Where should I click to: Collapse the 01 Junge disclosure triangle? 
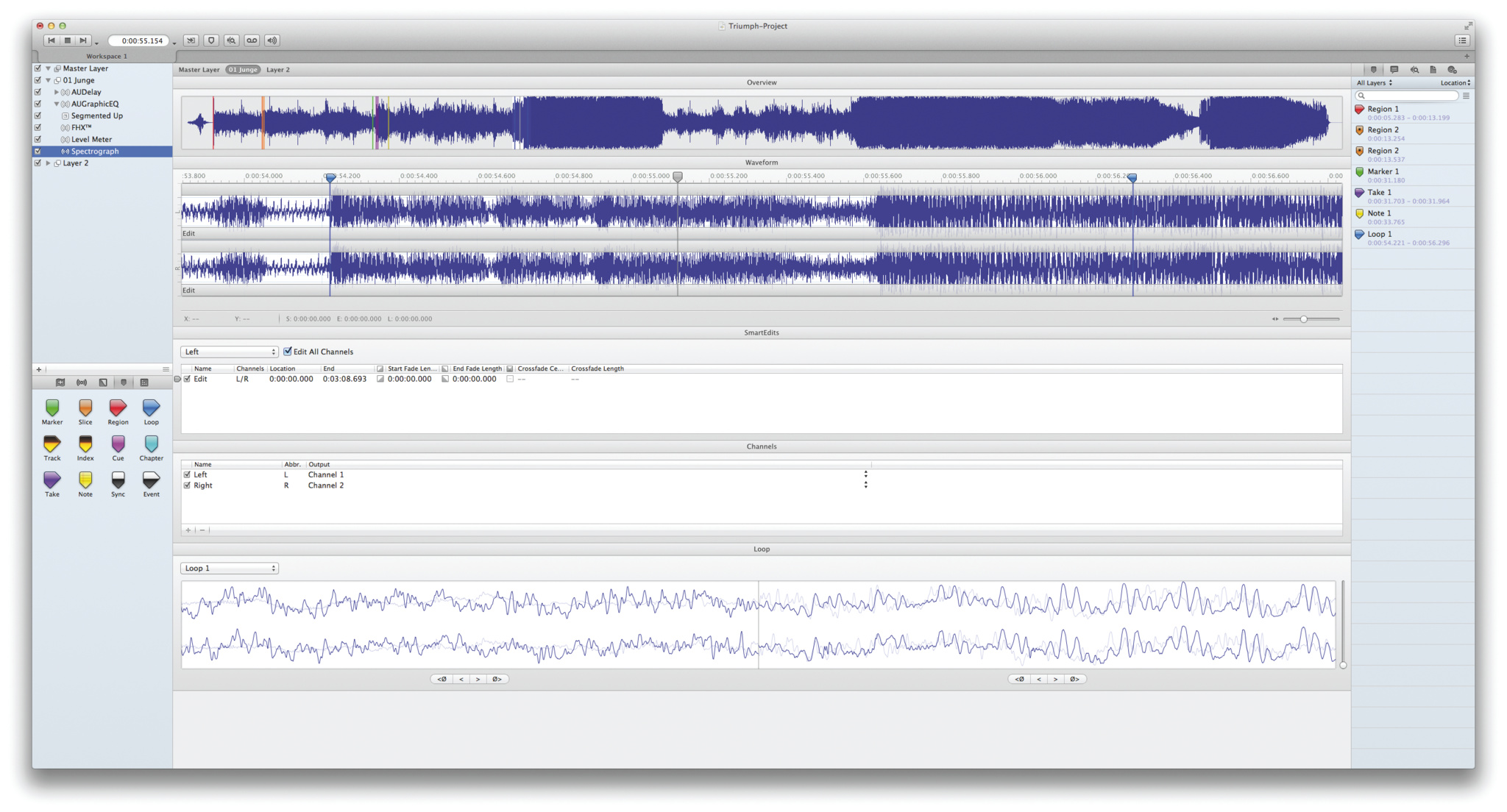pyautogui.click(x=48, y=80)
